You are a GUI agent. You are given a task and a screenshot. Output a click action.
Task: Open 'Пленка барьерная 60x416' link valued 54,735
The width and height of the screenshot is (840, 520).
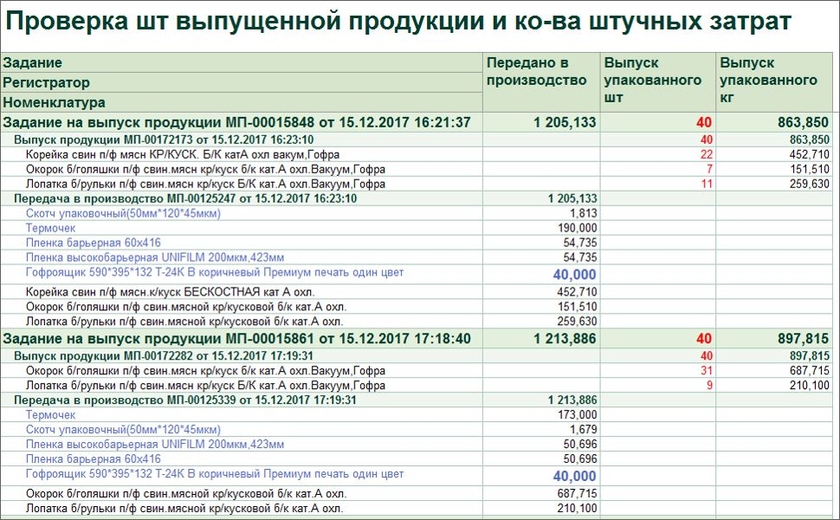click(87, 243)
